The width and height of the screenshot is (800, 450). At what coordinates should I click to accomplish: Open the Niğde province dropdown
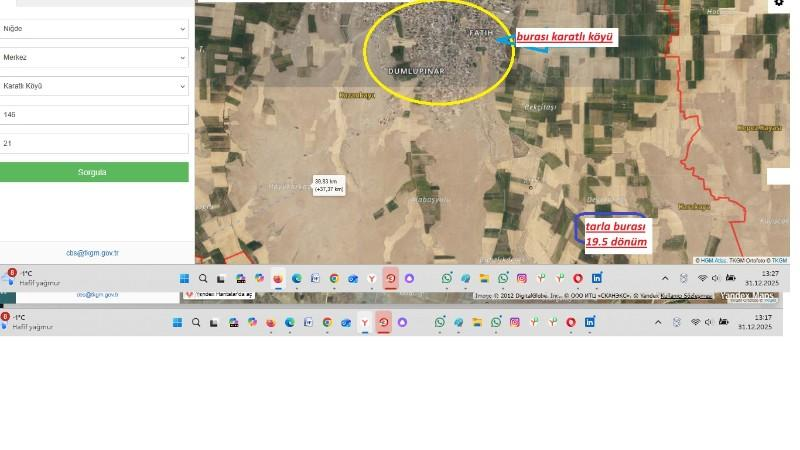(94, 29)
